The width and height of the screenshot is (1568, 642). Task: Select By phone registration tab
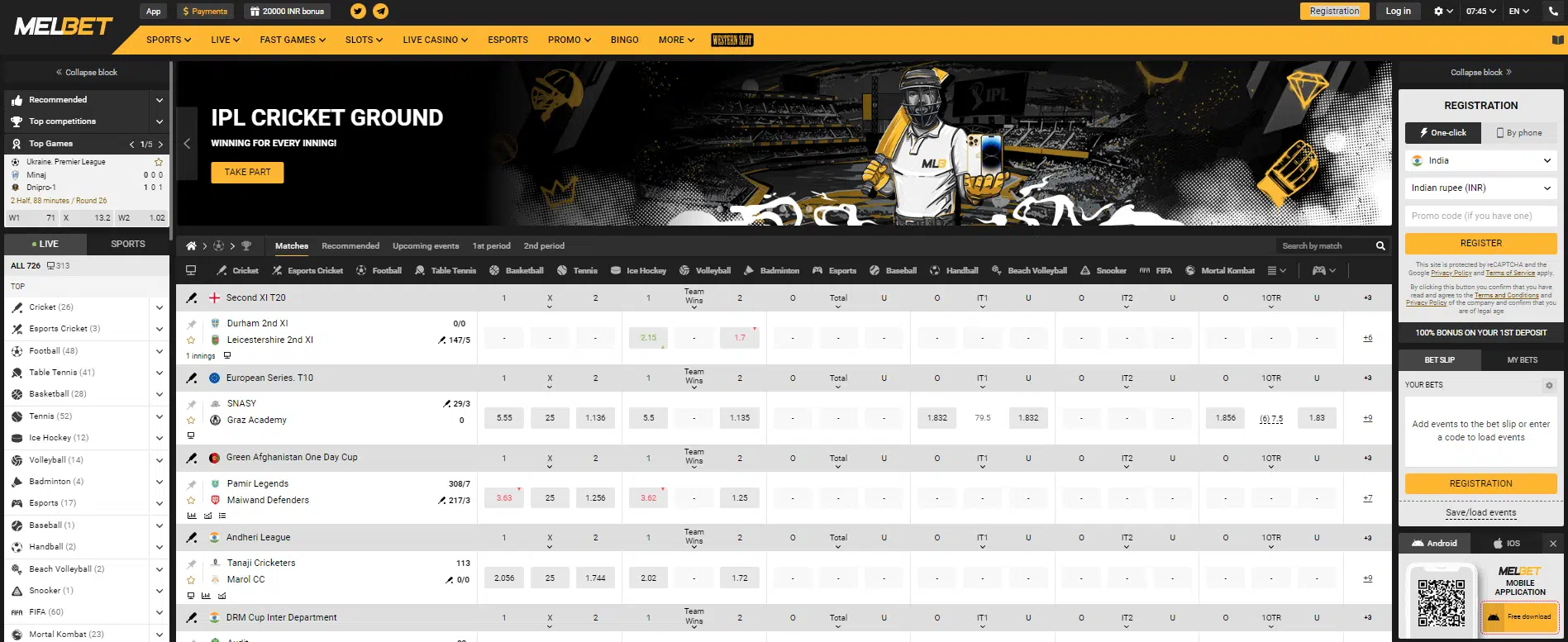click(x=1519, y=132)
